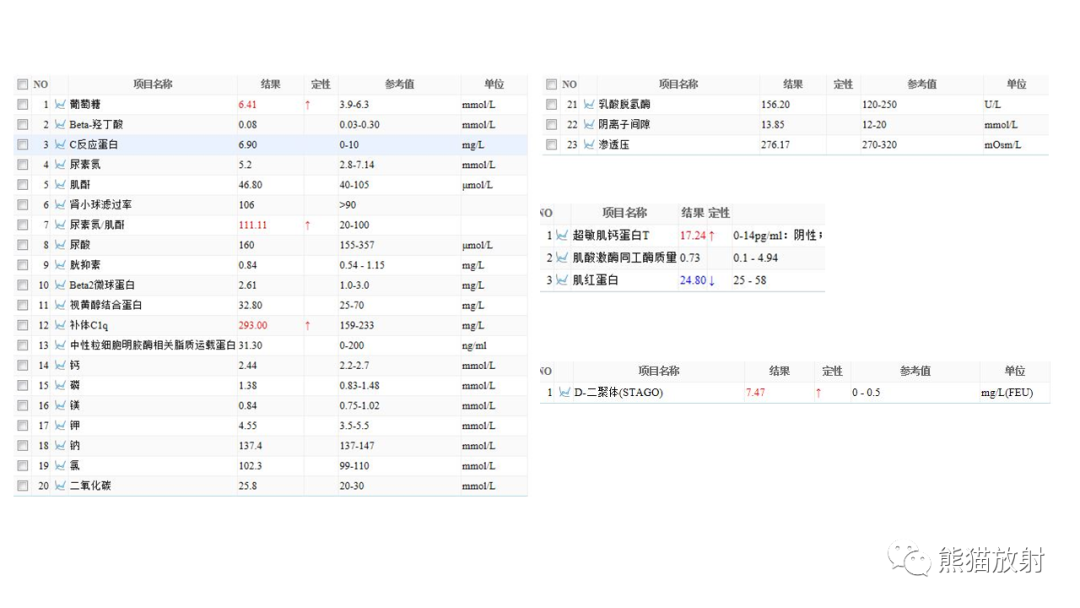Click the 7.47 D-dimer result
Image resolution: width=1080 pixels, height=608 pixels.
tap(756, 392)
